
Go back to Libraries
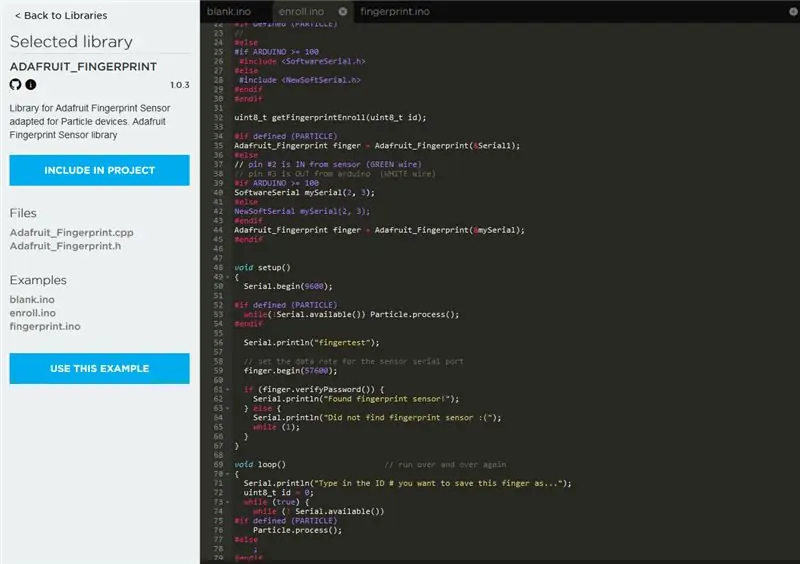pyautogui.click(x=61, y=16)
